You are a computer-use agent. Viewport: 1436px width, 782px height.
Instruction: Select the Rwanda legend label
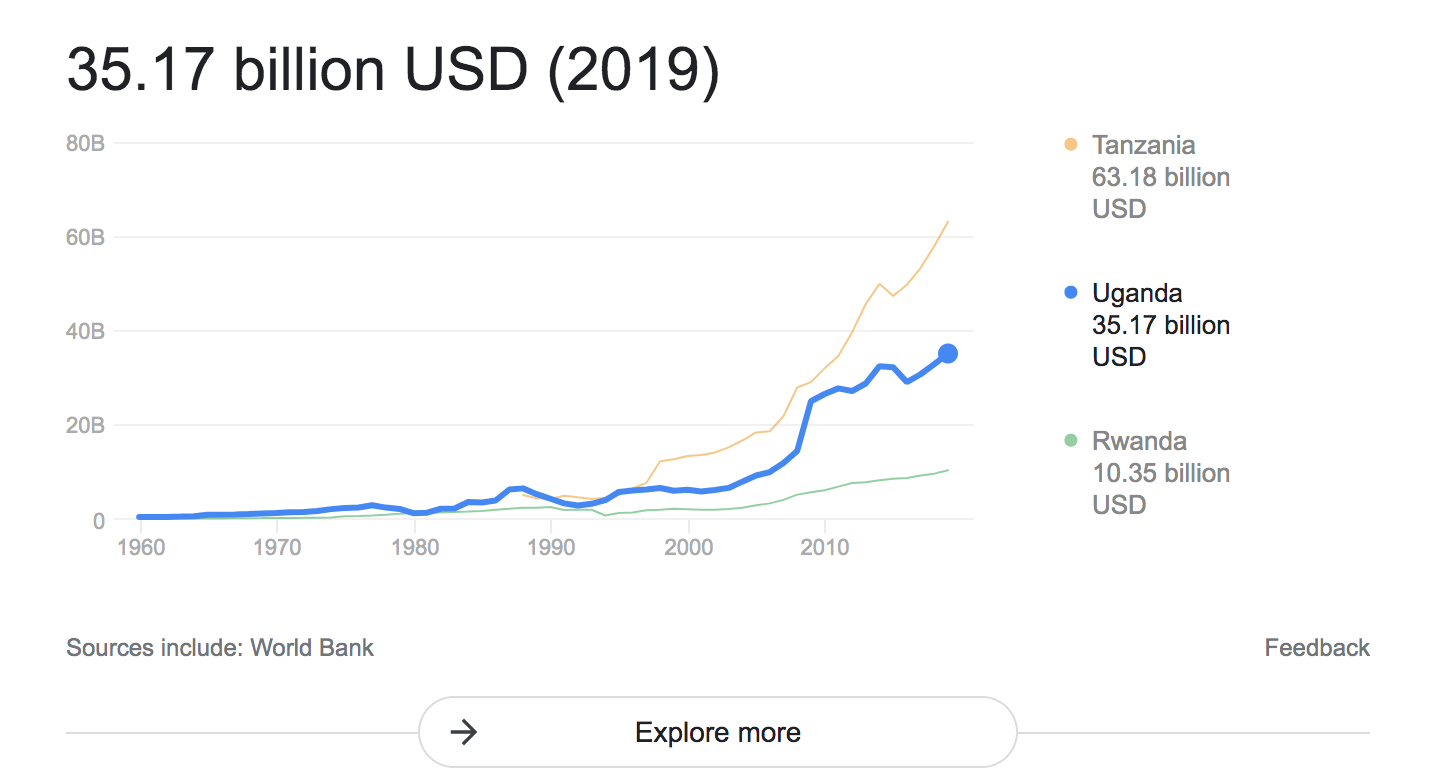pyautogui.click(x=1139, y=441)
